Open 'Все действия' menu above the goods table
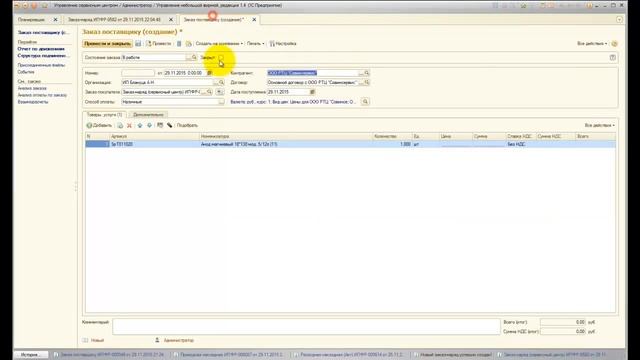640x360 pixels. [x=599, y=125]
